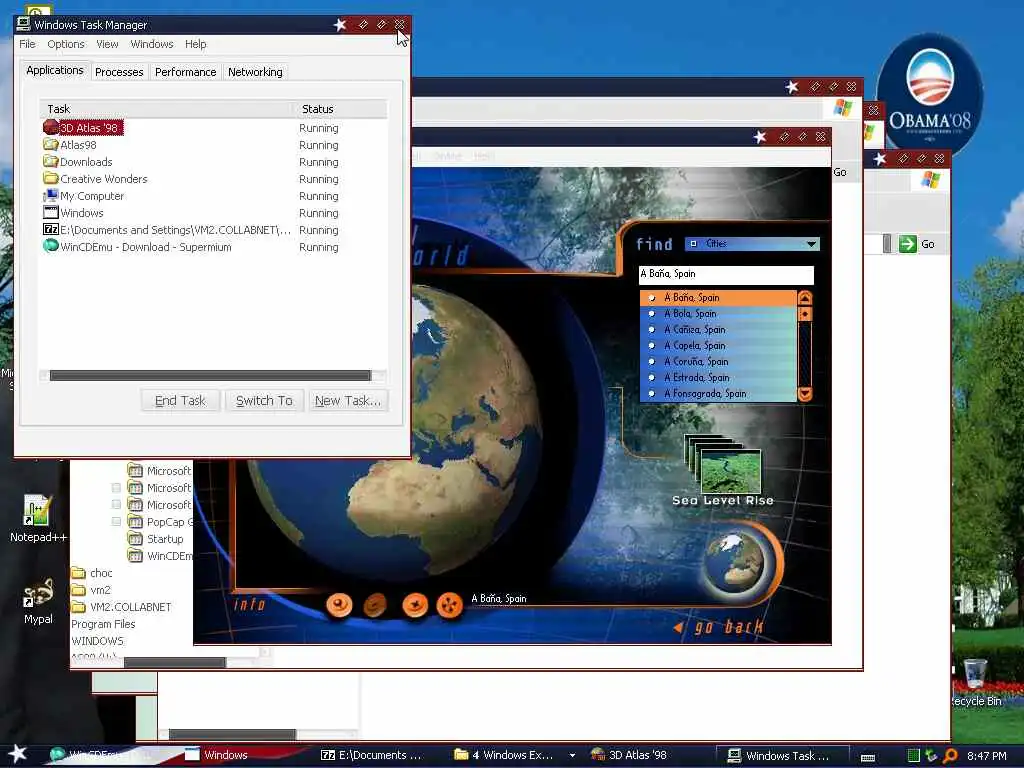
Task: Switch to E:\Documents 7z taskbar button
Action: point(371,755)
